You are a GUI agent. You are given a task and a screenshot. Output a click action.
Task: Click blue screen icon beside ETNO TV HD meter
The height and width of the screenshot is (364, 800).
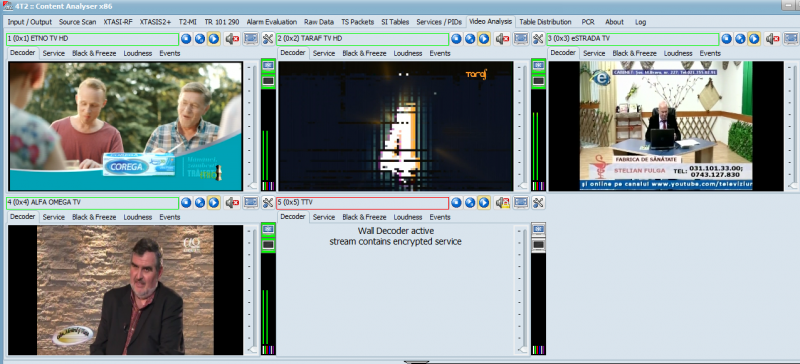(268, 65)
